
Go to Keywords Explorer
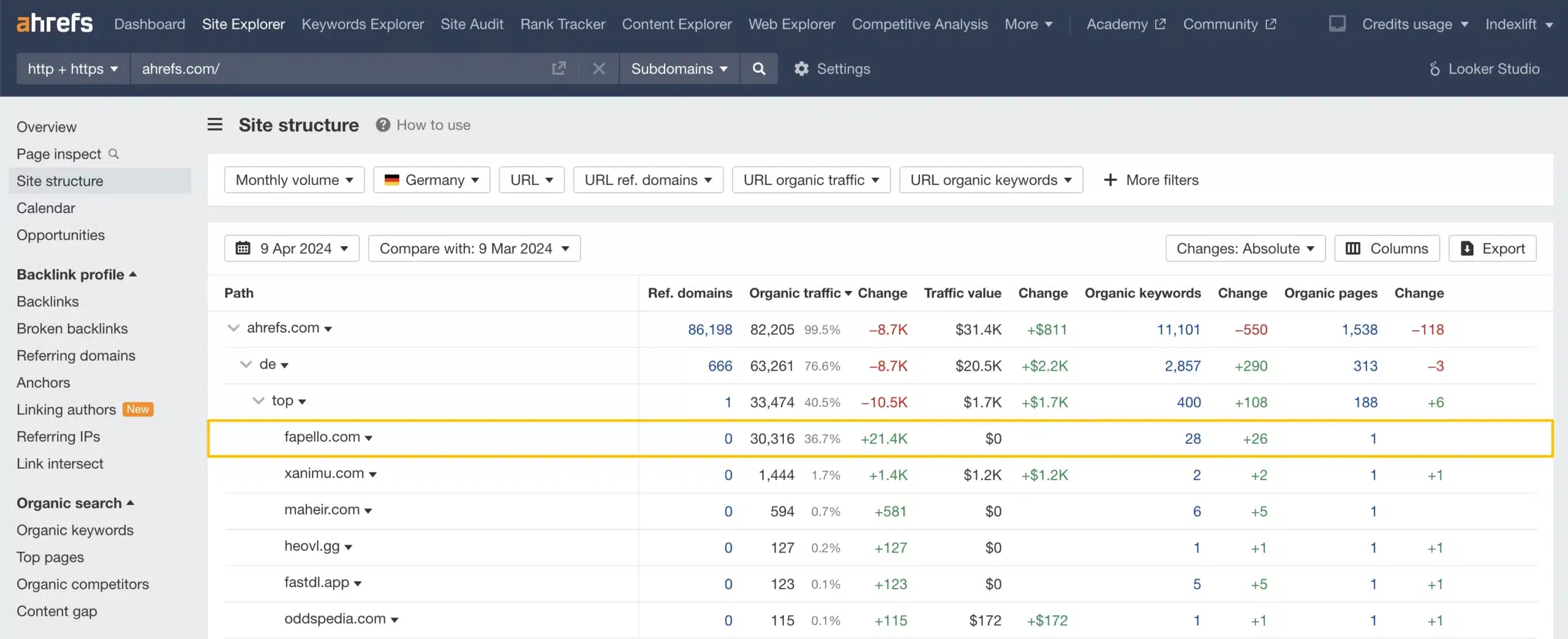click(x=363, y=24)
